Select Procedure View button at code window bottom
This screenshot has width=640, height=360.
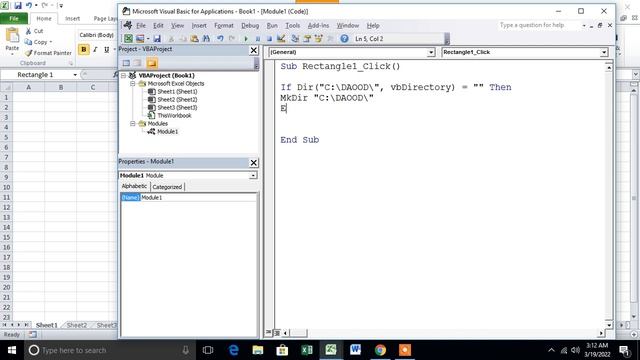pos(269,333)
